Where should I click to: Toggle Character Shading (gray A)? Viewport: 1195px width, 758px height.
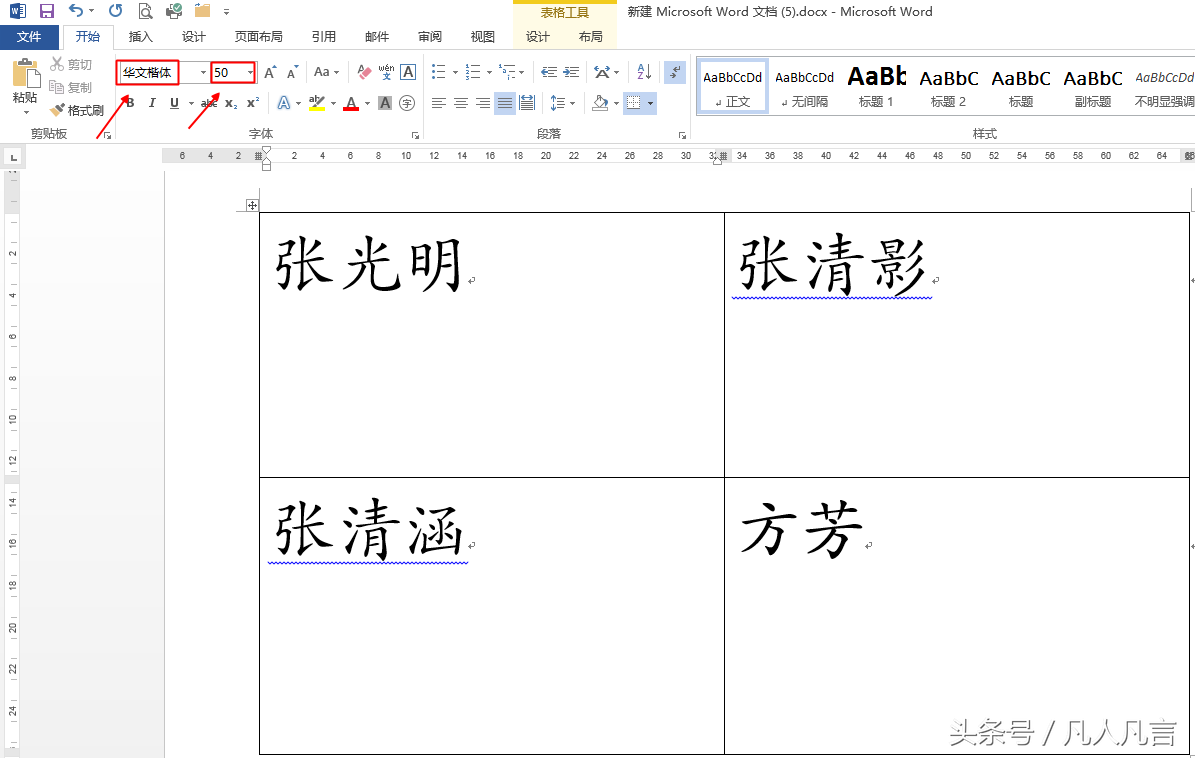tap(385, 103)
